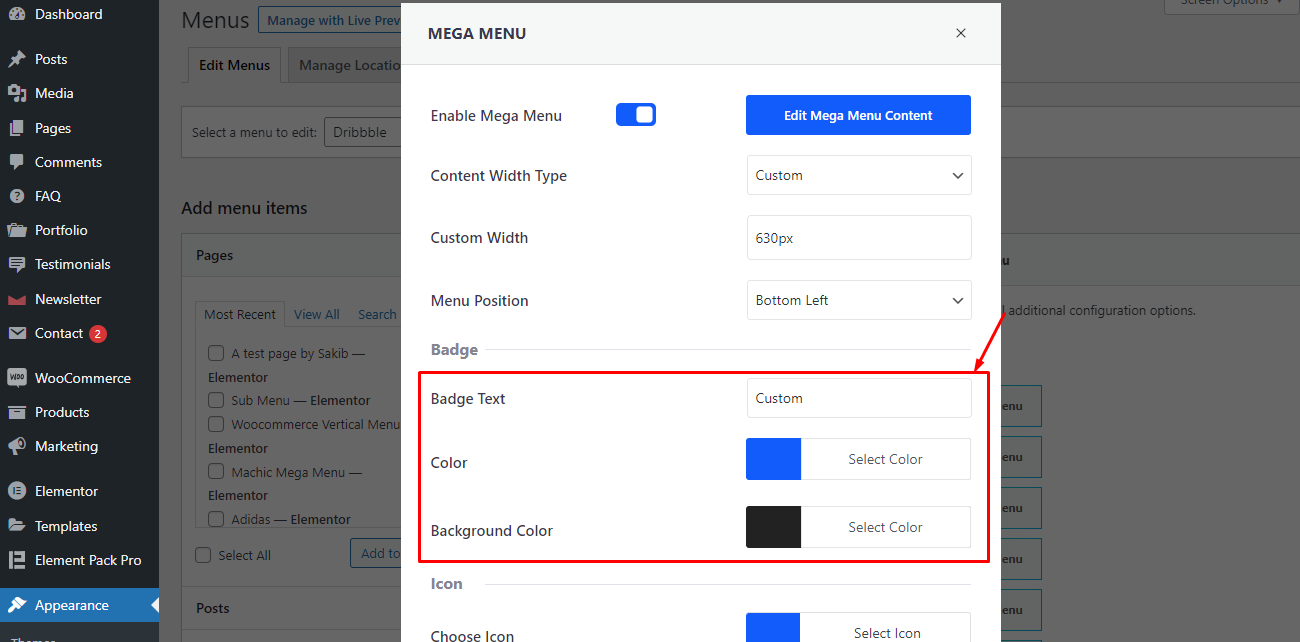The image size is (1300, 642).
Task: Switch to the Edit Menus tab
Action: point(234,65)
